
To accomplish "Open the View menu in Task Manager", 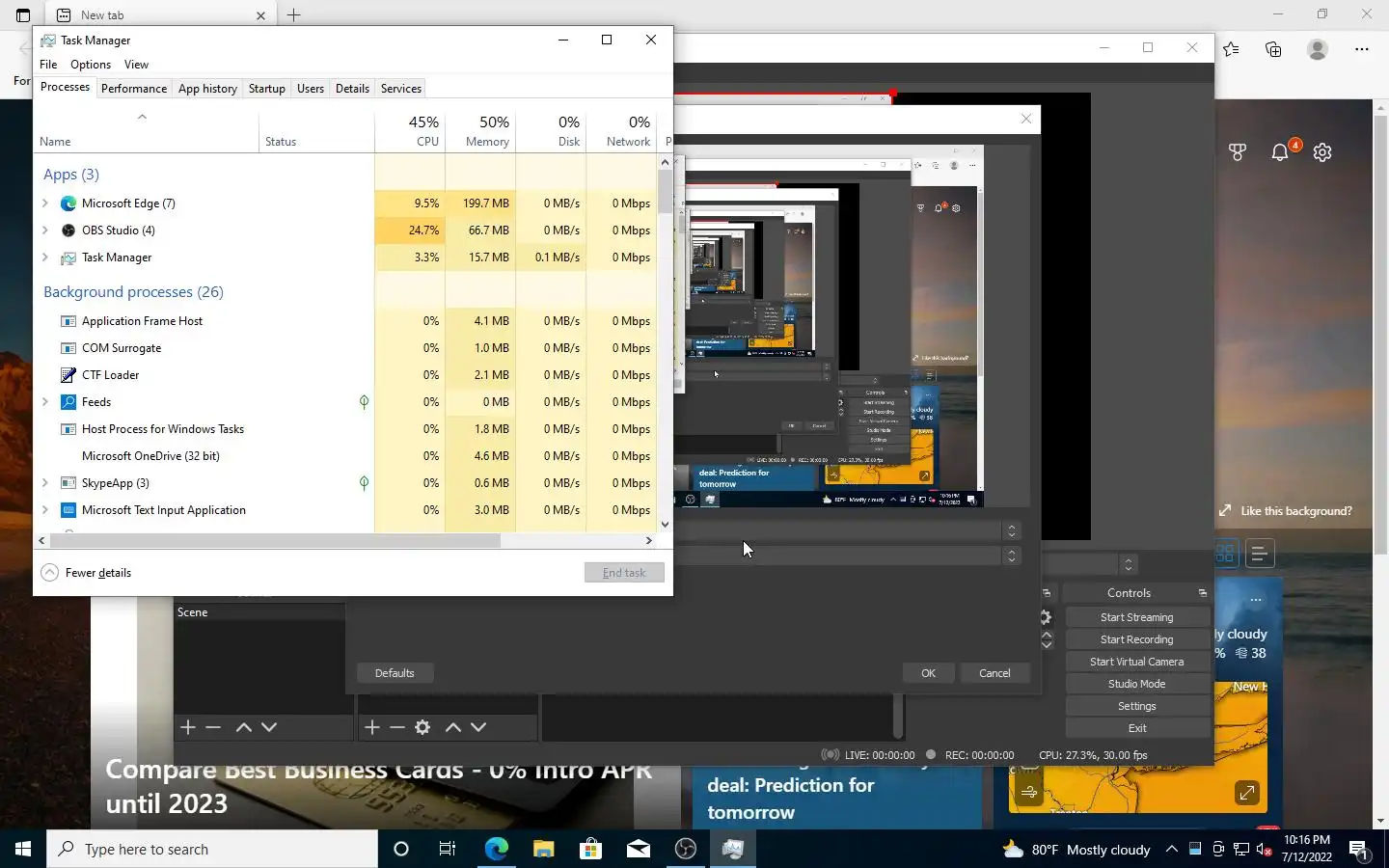I will (x=136, y=65).
